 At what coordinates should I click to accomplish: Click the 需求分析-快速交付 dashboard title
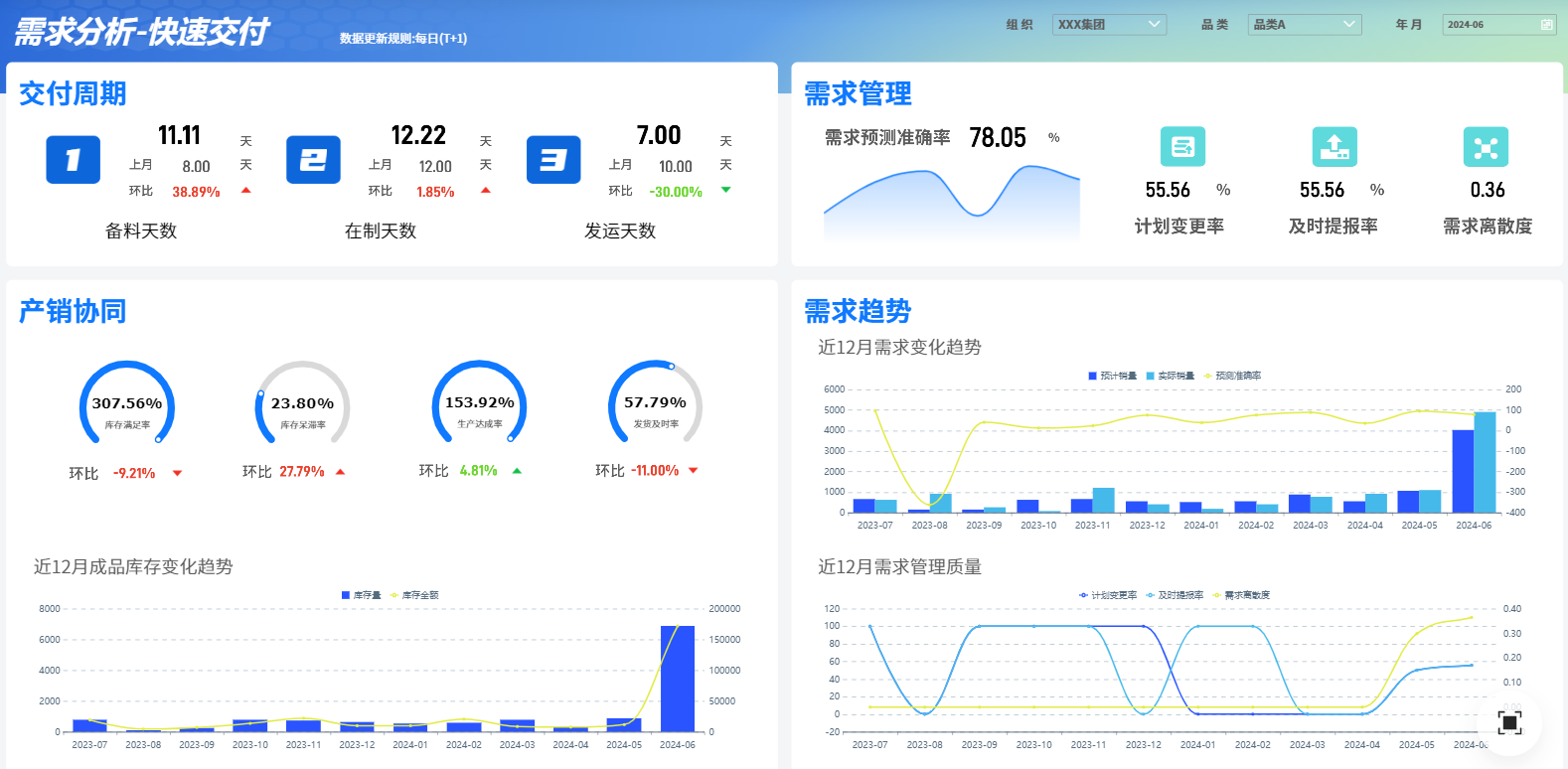click(x=141, y=32)
